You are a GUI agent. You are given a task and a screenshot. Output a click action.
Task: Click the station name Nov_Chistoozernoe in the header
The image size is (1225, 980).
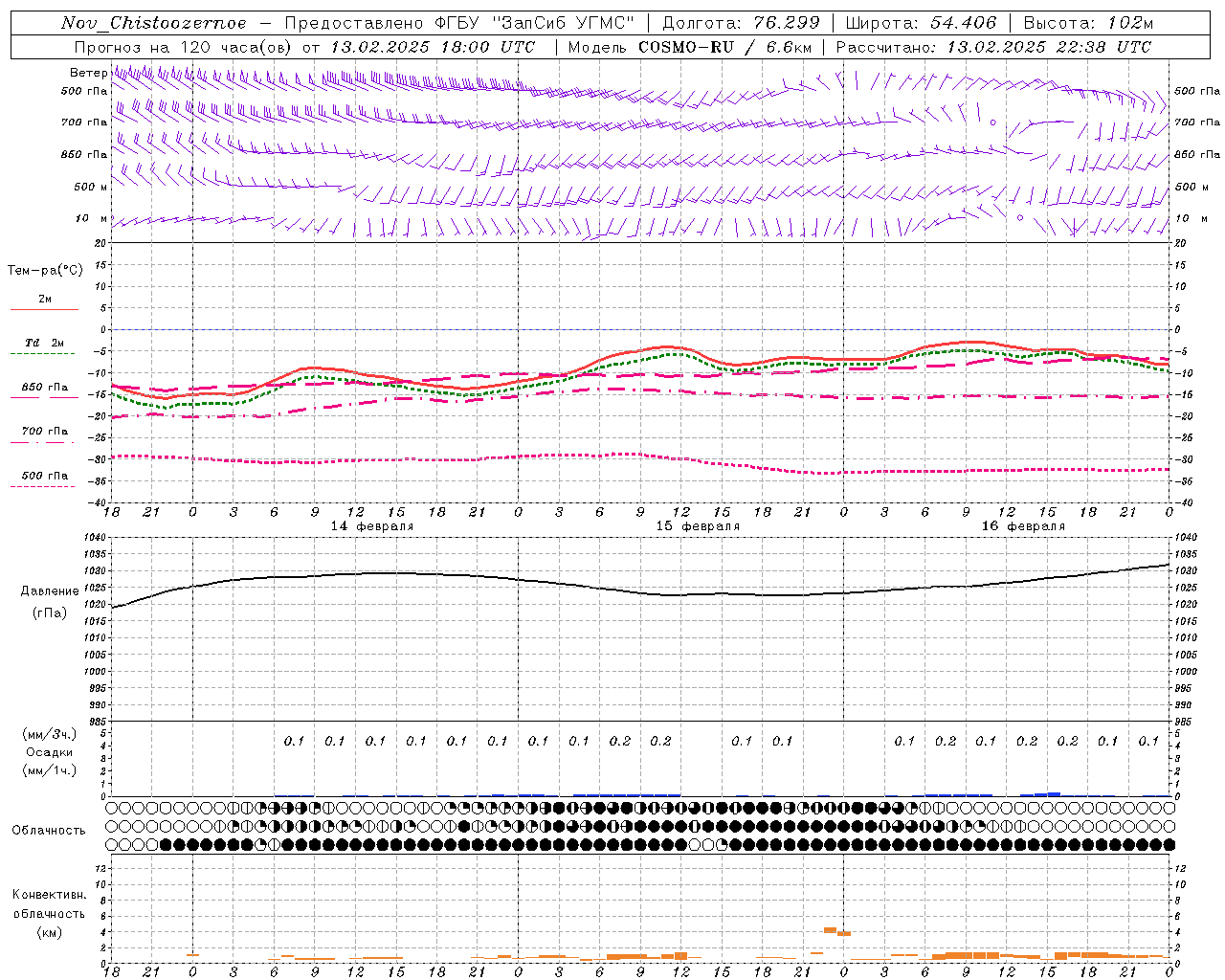click(153, 23)
